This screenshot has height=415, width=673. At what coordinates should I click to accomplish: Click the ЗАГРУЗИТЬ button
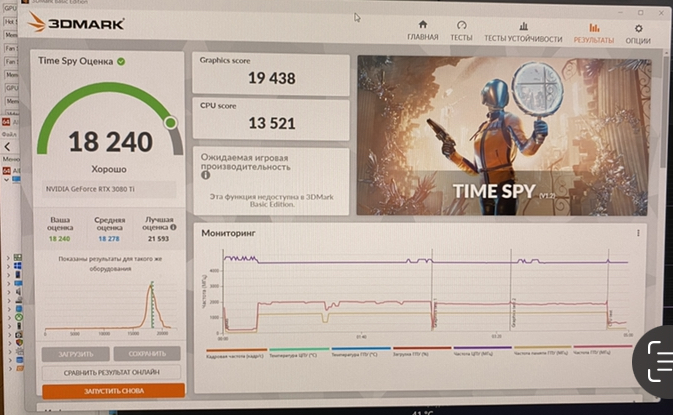coord(76,354)
